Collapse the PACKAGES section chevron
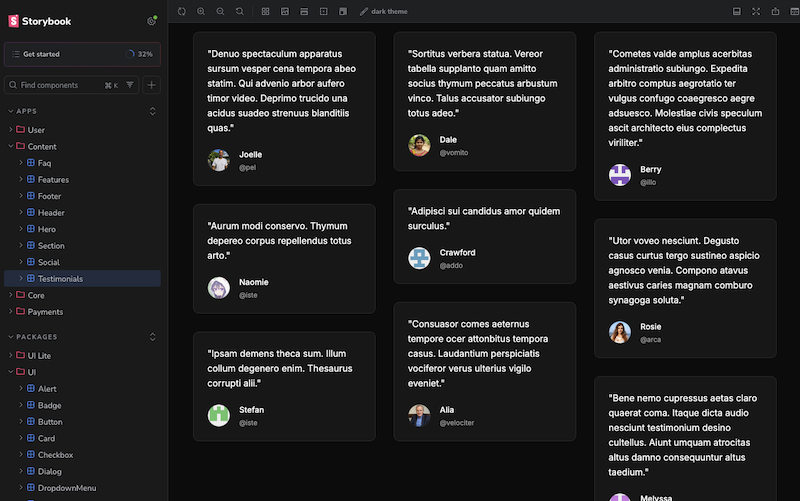 (x=11, y=337)
